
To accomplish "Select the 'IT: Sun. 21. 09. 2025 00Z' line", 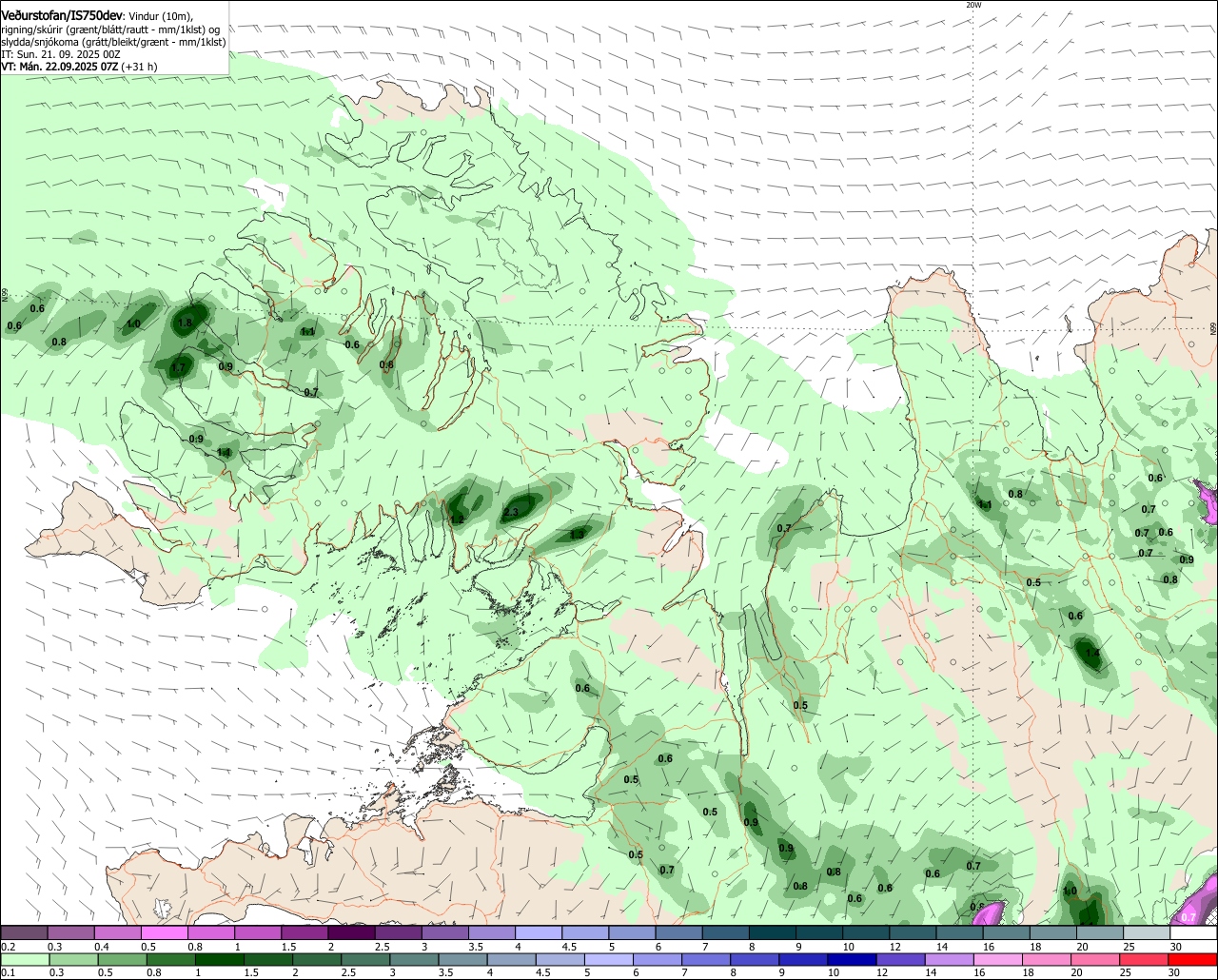I will pyautogui.click(x=59, y=54).
